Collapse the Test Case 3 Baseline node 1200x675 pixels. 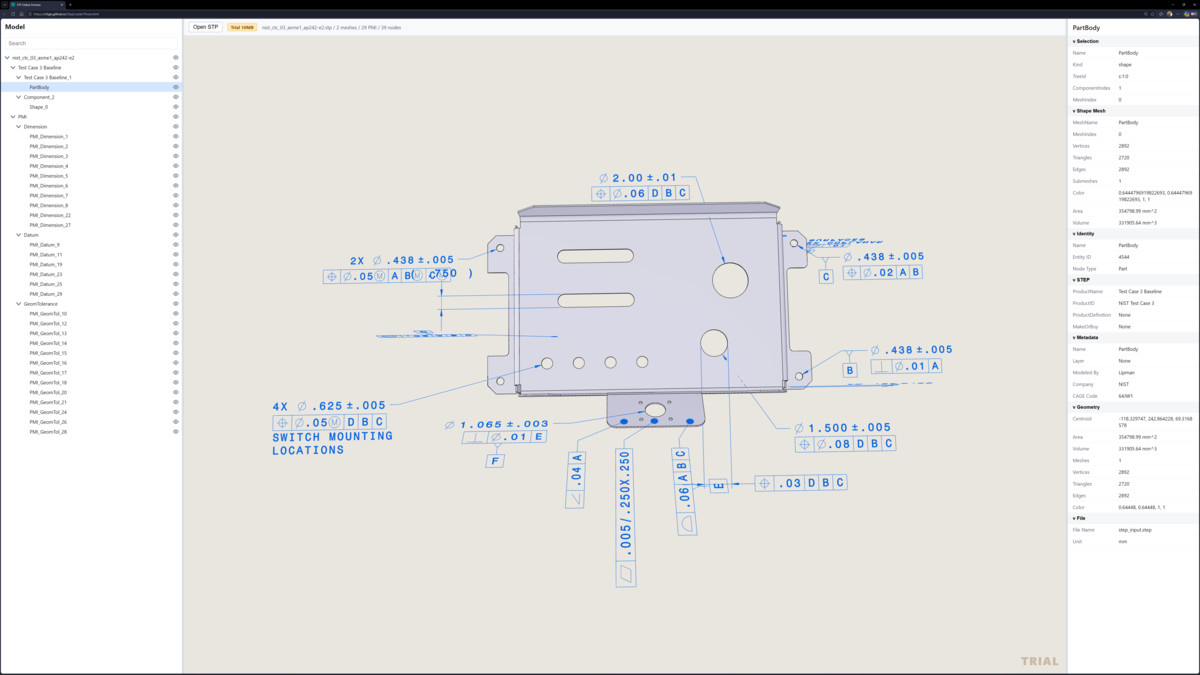click(13, 68)
